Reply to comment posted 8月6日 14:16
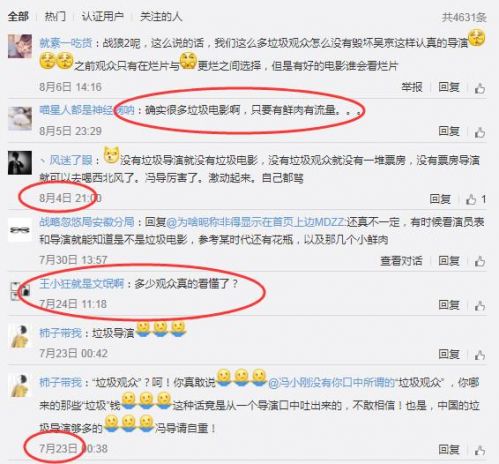 point(449,87)
